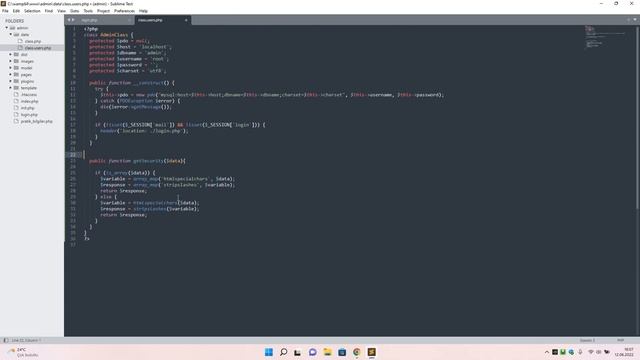Show hidden system tray icons

pyautogui.click(x=547, y=352)
